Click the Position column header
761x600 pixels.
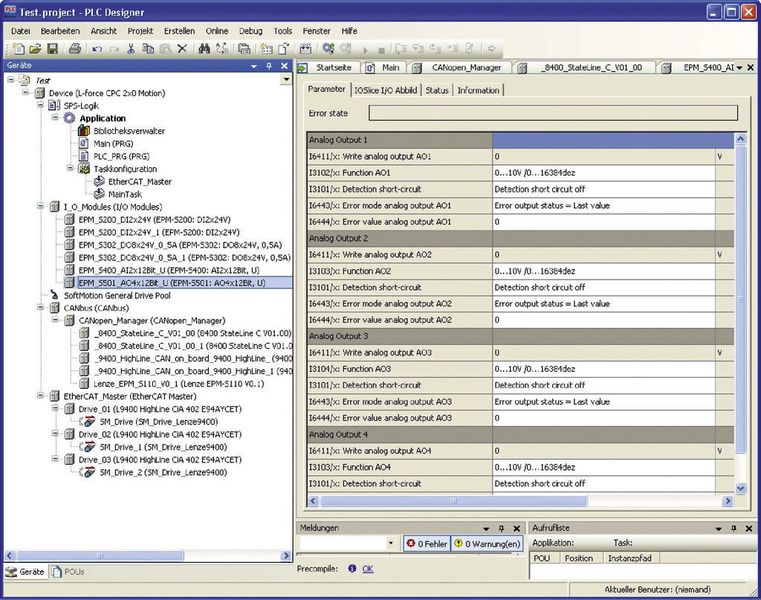pyautogui.click(x=579, y=558)
